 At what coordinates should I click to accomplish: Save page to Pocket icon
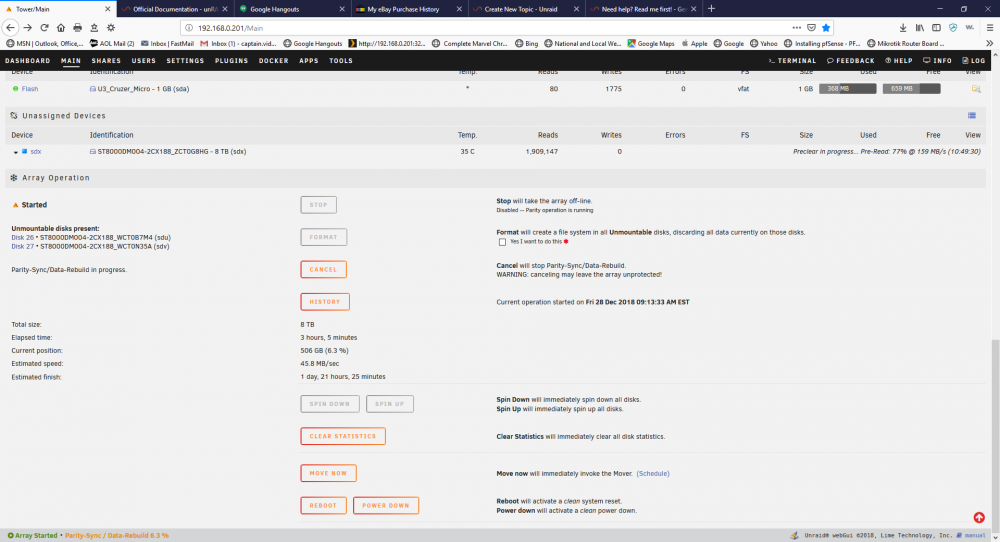click(x=811, y=27)
